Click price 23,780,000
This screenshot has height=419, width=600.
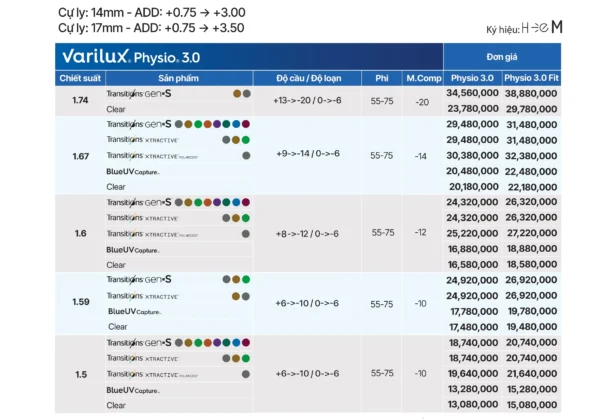click(x=473, y=109)
